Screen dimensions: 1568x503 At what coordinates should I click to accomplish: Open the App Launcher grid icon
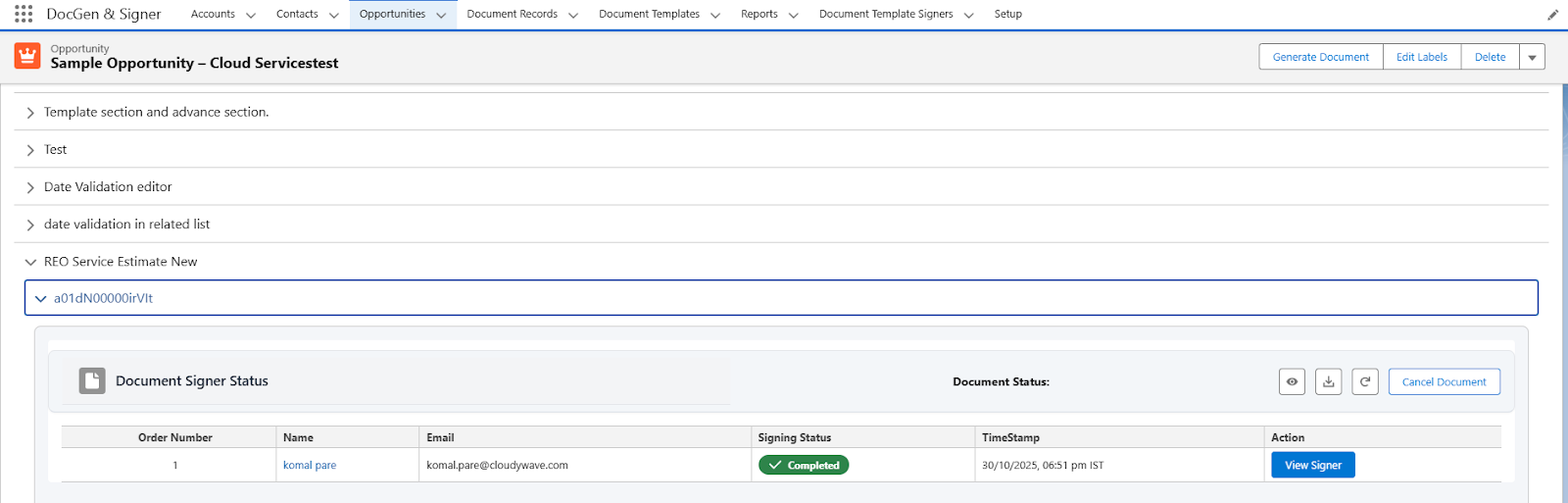click(x=24, y=14)
